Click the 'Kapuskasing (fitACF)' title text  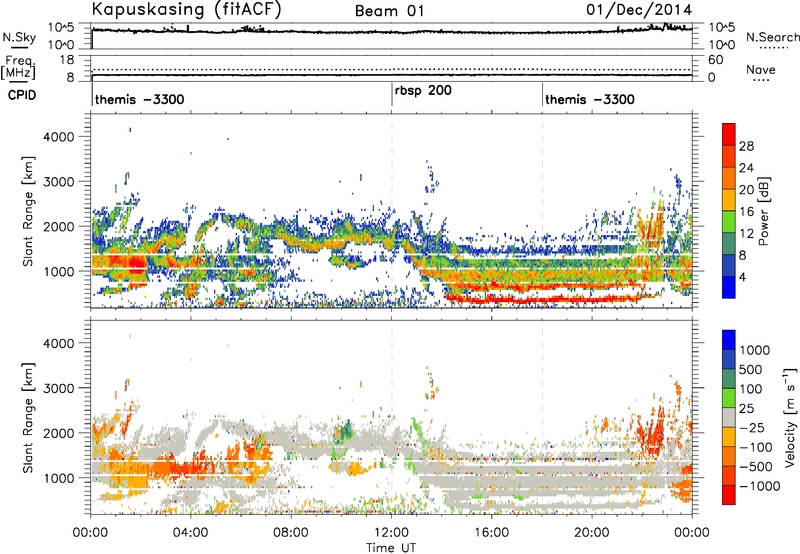(x=186, y=9)
